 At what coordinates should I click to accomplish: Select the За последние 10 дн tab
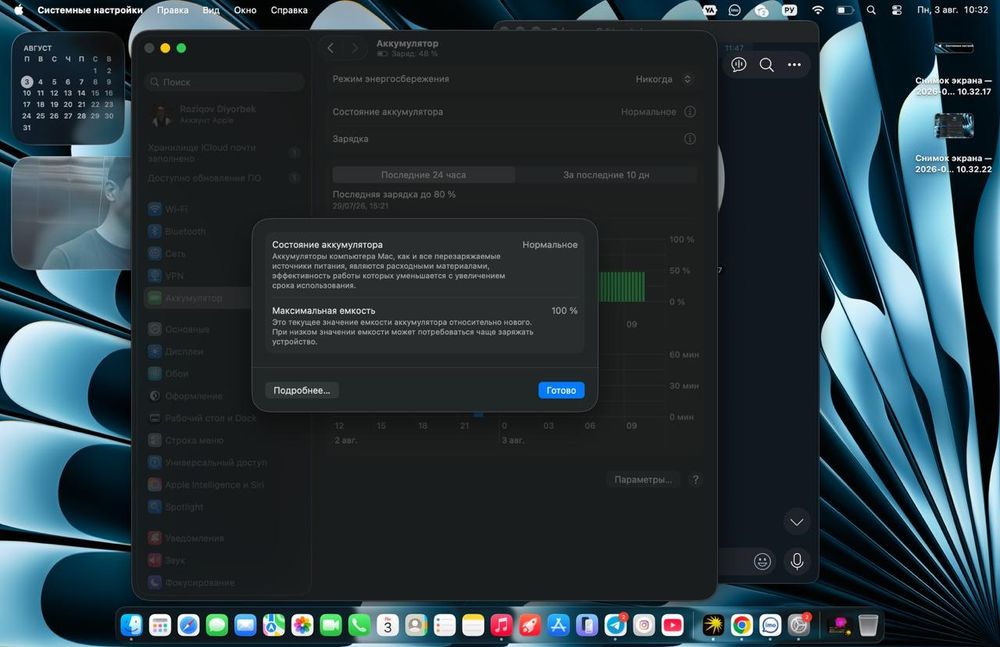click(606, 174)
